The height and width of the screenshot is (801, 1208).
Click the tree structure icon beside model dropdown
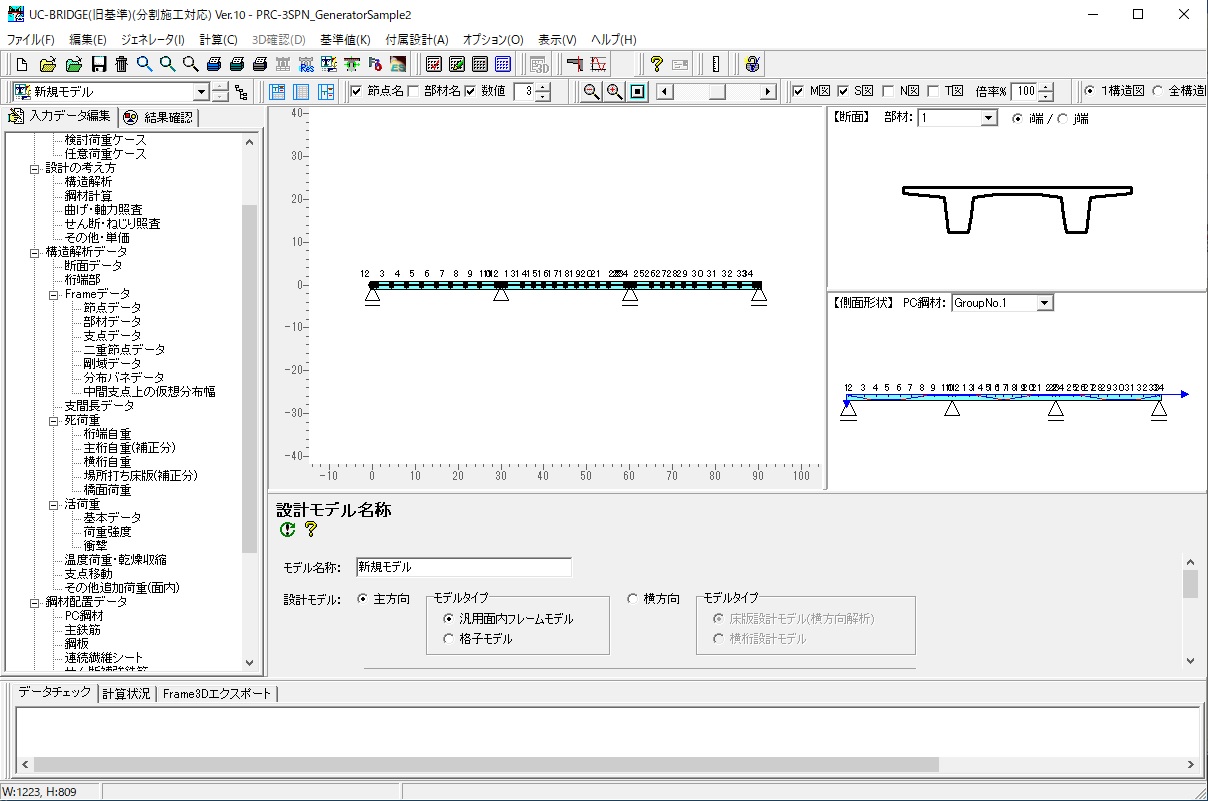point(241,92)
